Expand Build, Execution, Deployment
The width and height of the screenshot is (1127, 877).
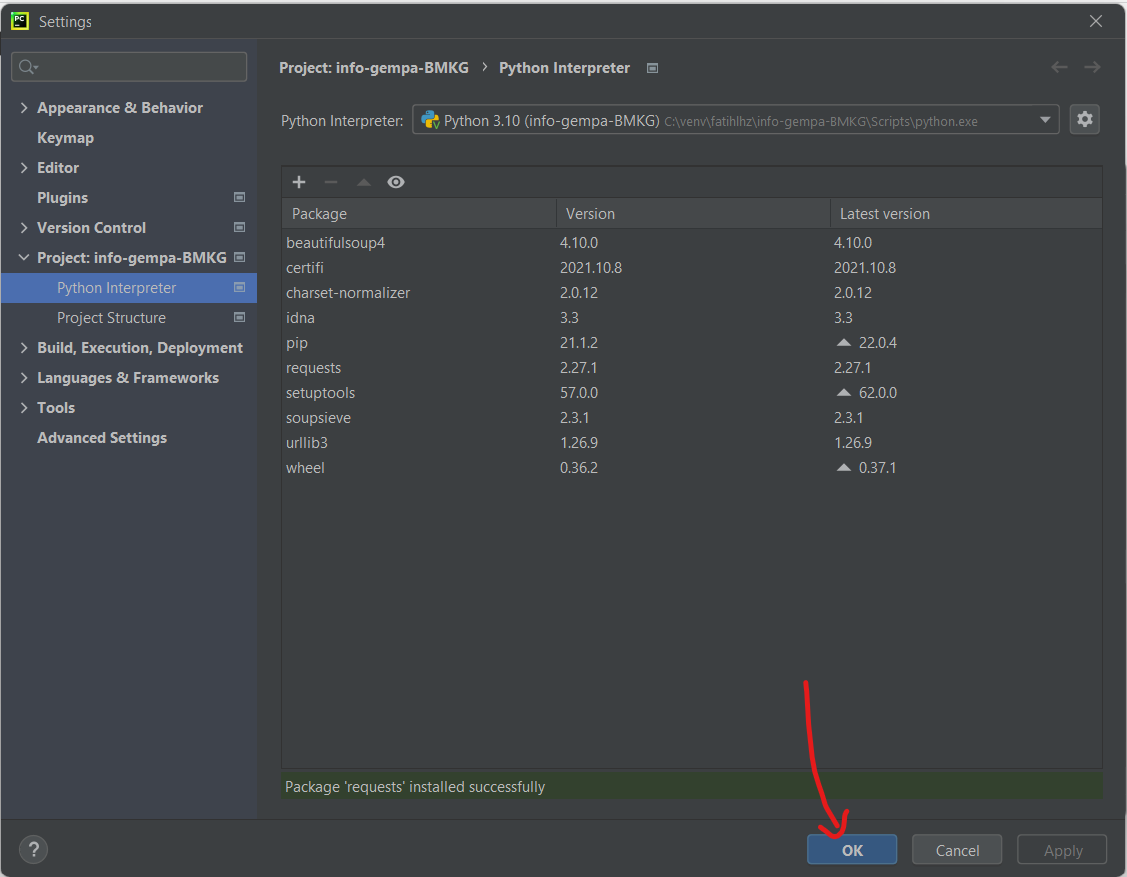[x=22, y=347]
